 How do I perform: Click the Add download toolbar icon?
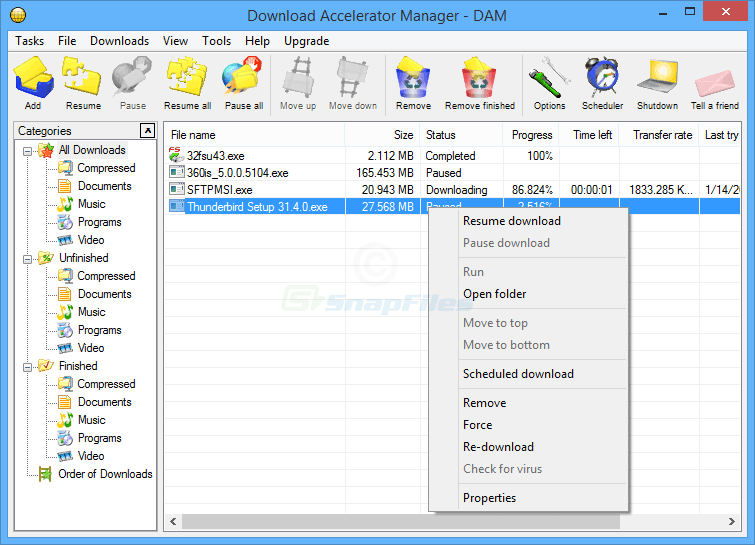coord(33,77)
